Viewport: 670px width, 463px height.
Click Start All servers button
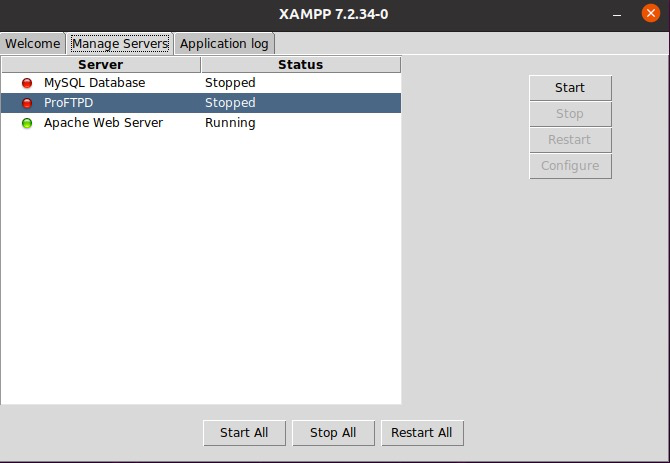coord(244,433)
